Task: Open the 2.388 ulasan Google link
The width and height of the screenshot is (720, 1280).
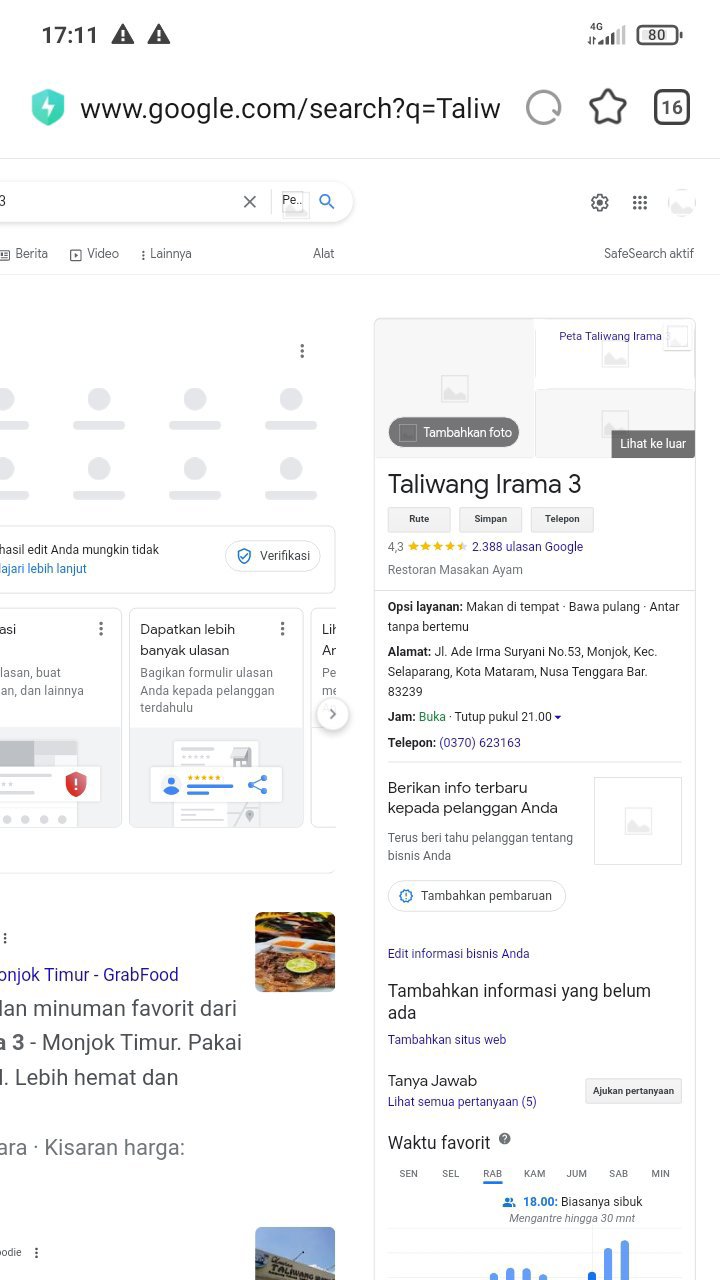Action: tap(527, 547)
